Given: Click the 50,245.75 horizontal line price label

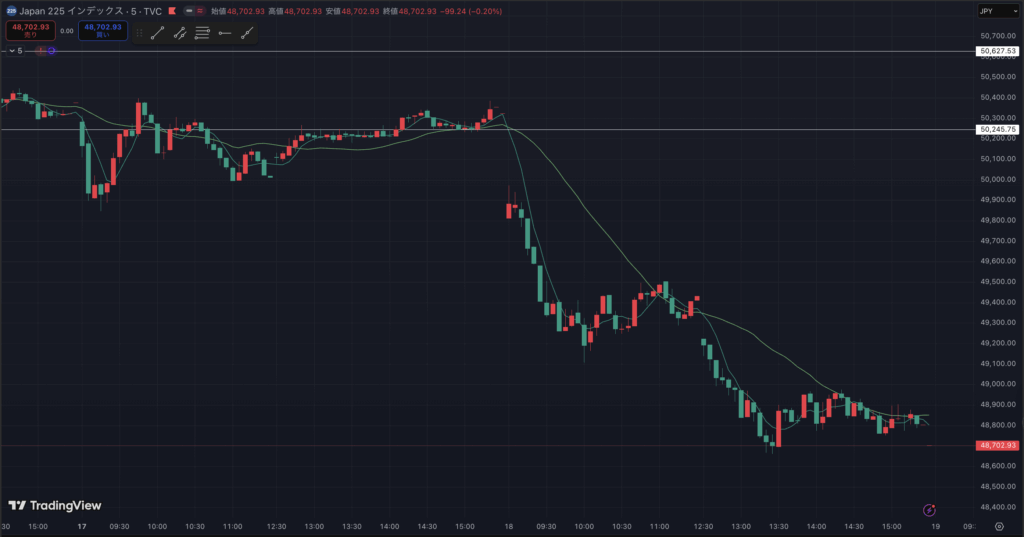Looking at the screenshot, I should [x=997, y=129].
